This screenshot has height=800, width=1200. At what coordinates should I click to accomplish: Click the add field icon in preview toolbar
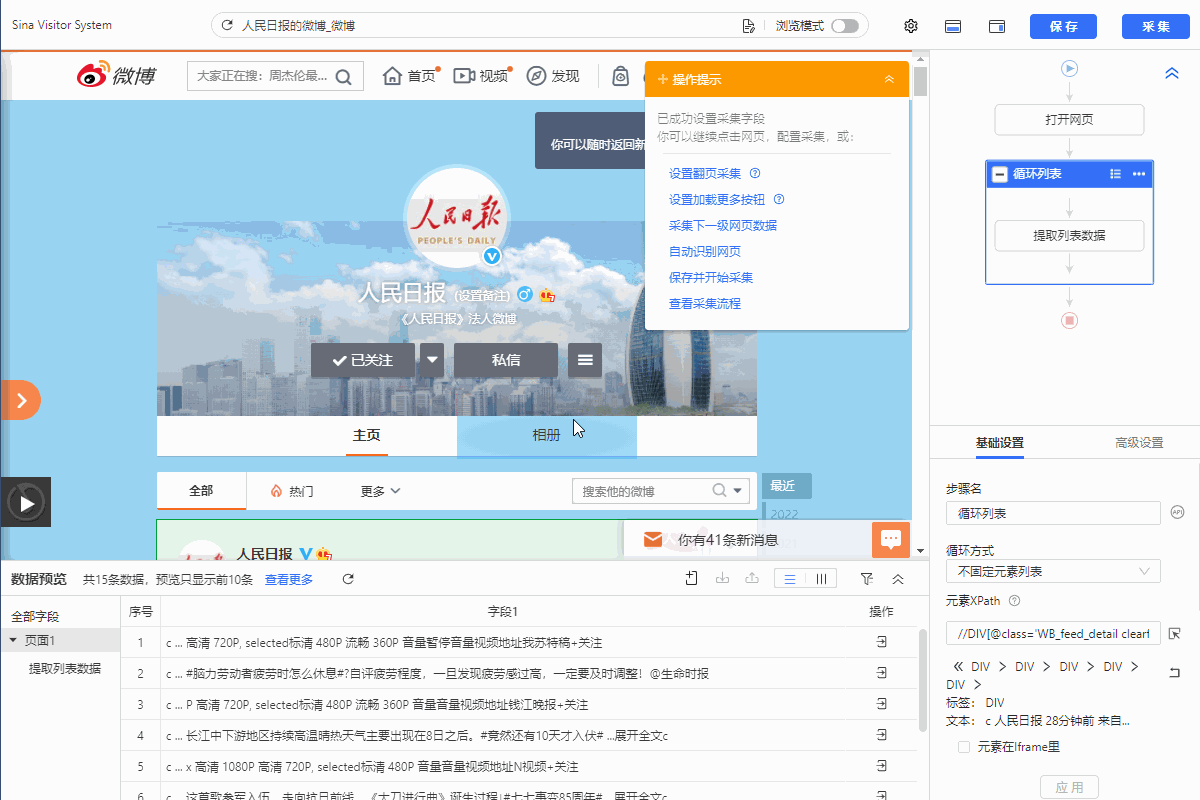point(691,579)
